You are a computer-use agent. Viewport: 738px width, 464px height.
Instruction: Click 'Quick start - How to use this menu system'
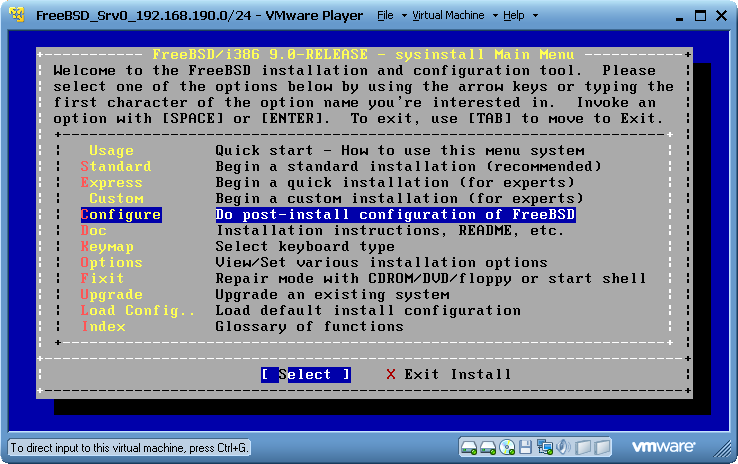tap(400, 151)
